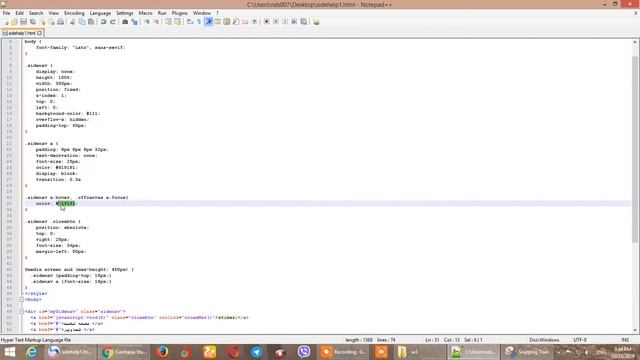The width and height of the screenshot is (640, 360).
Task: Click the Zoom In toolbar icon
Action: click(147, 22)
